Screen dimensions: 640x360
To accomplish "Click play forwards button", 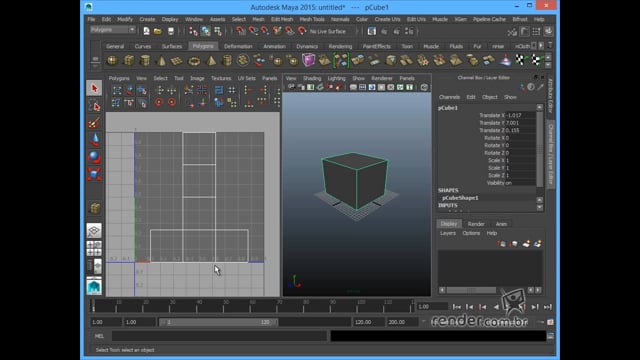I will [x=509, y=307].
